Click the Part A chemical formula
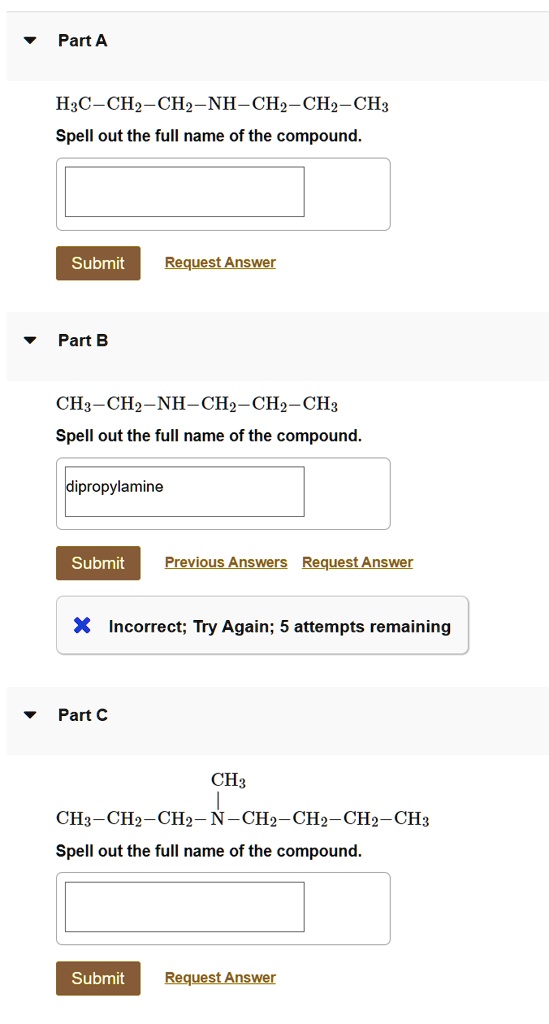 [223, 104]
